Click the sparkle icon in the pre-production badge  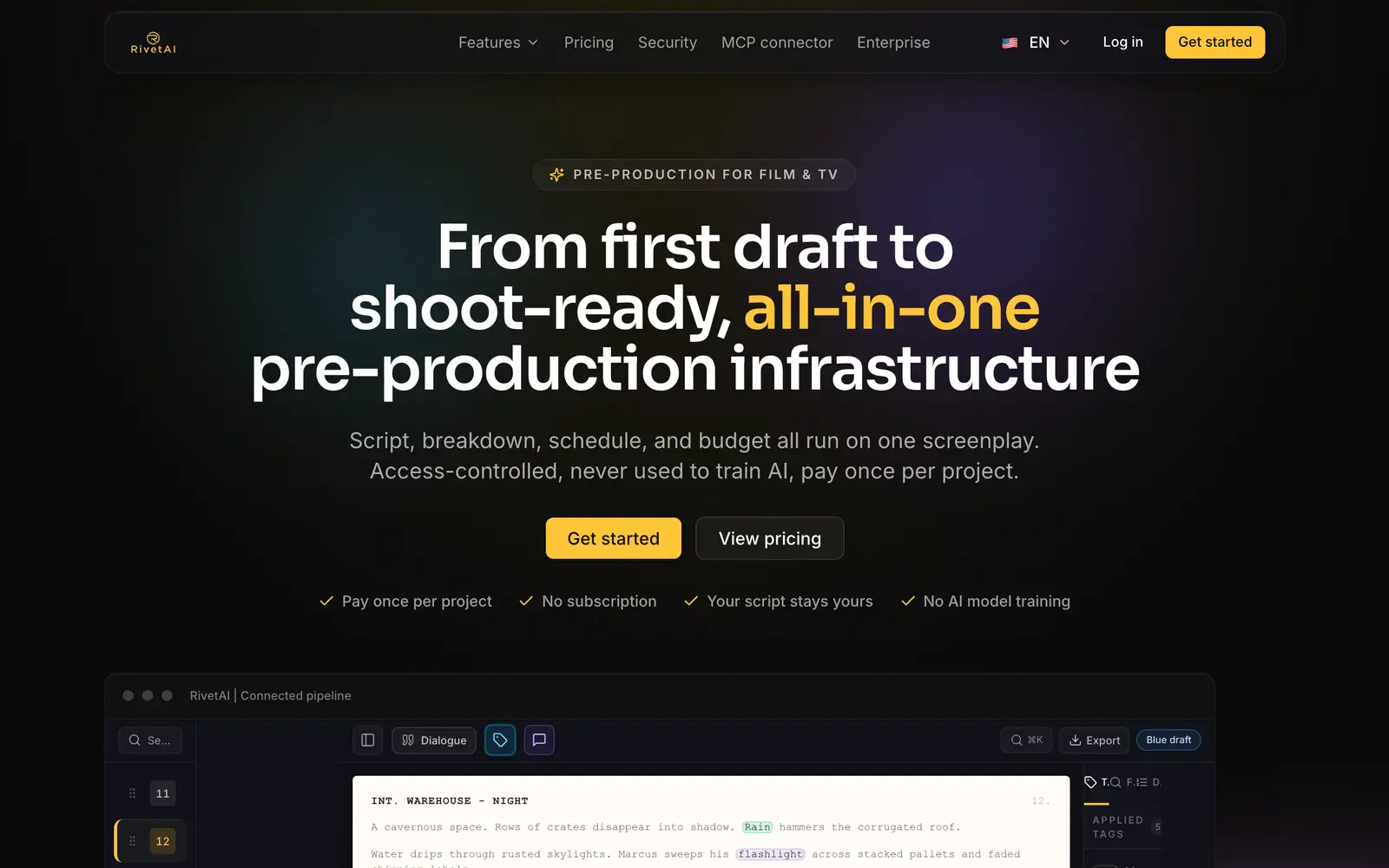point(556,174)
